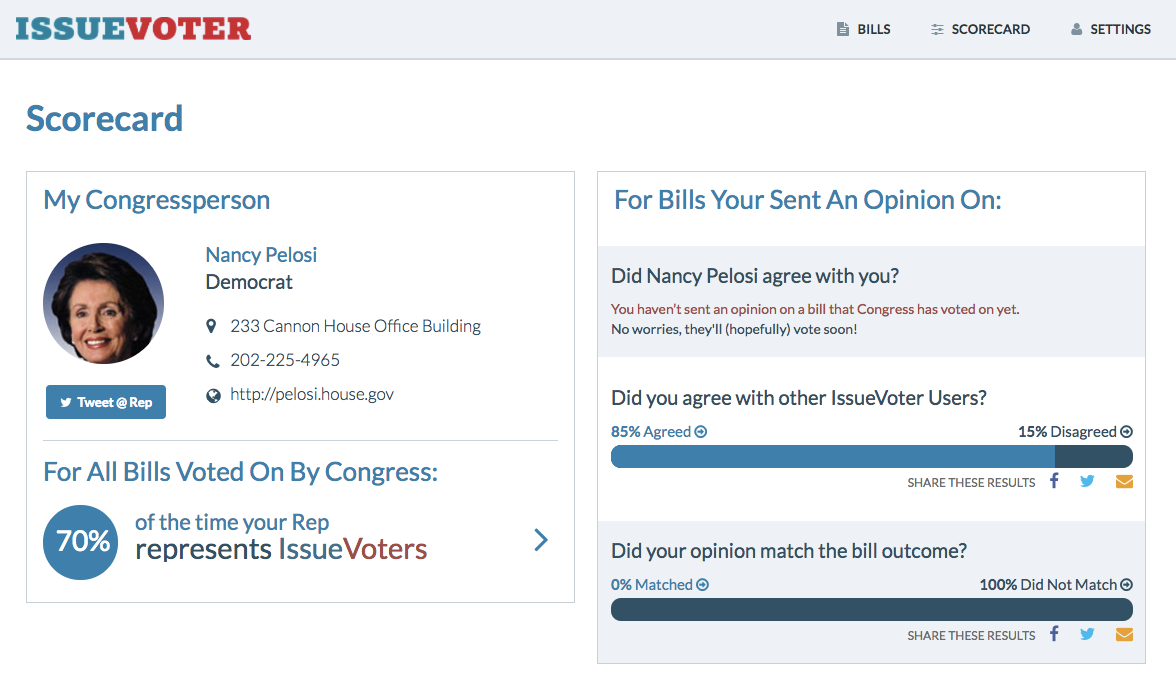Open rep representation details chevron
The height and width of the screenshot is (684, 1176).
pos(541,541)
